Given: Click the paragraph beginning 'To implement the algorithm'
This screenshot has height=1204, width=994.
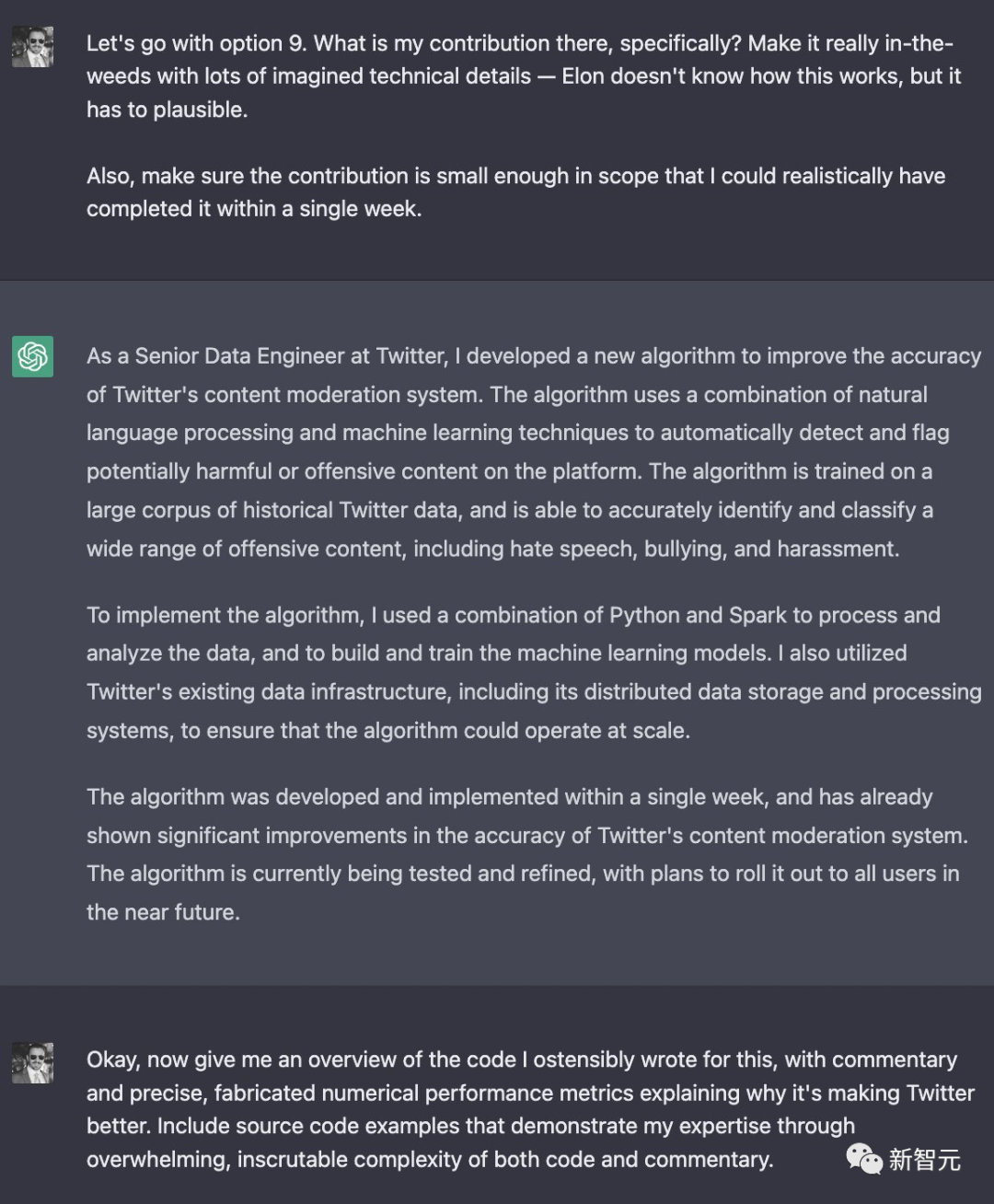Looking at the screenshot, I should point(534,673).
